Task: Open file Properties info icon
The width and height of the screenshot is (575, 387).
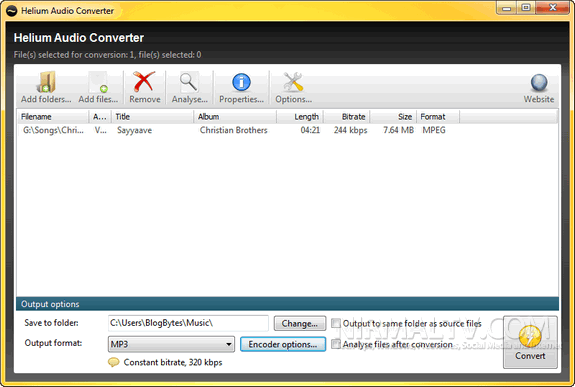Action: 241,87
